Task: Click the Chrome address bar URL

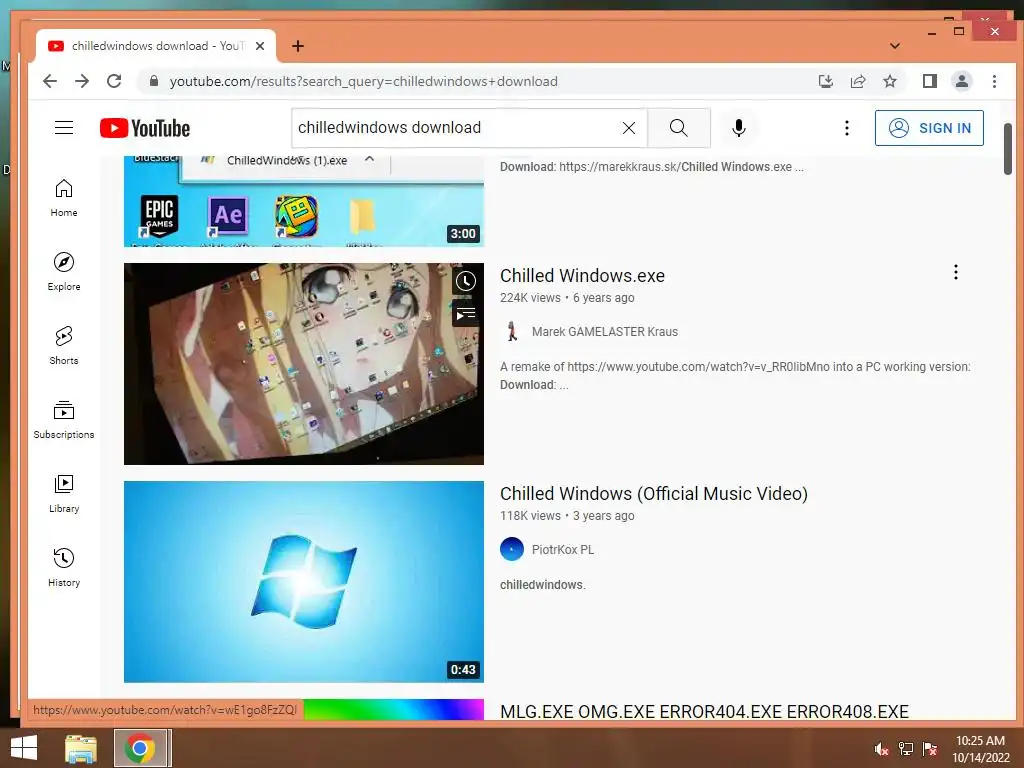Action: pos(364,81)
